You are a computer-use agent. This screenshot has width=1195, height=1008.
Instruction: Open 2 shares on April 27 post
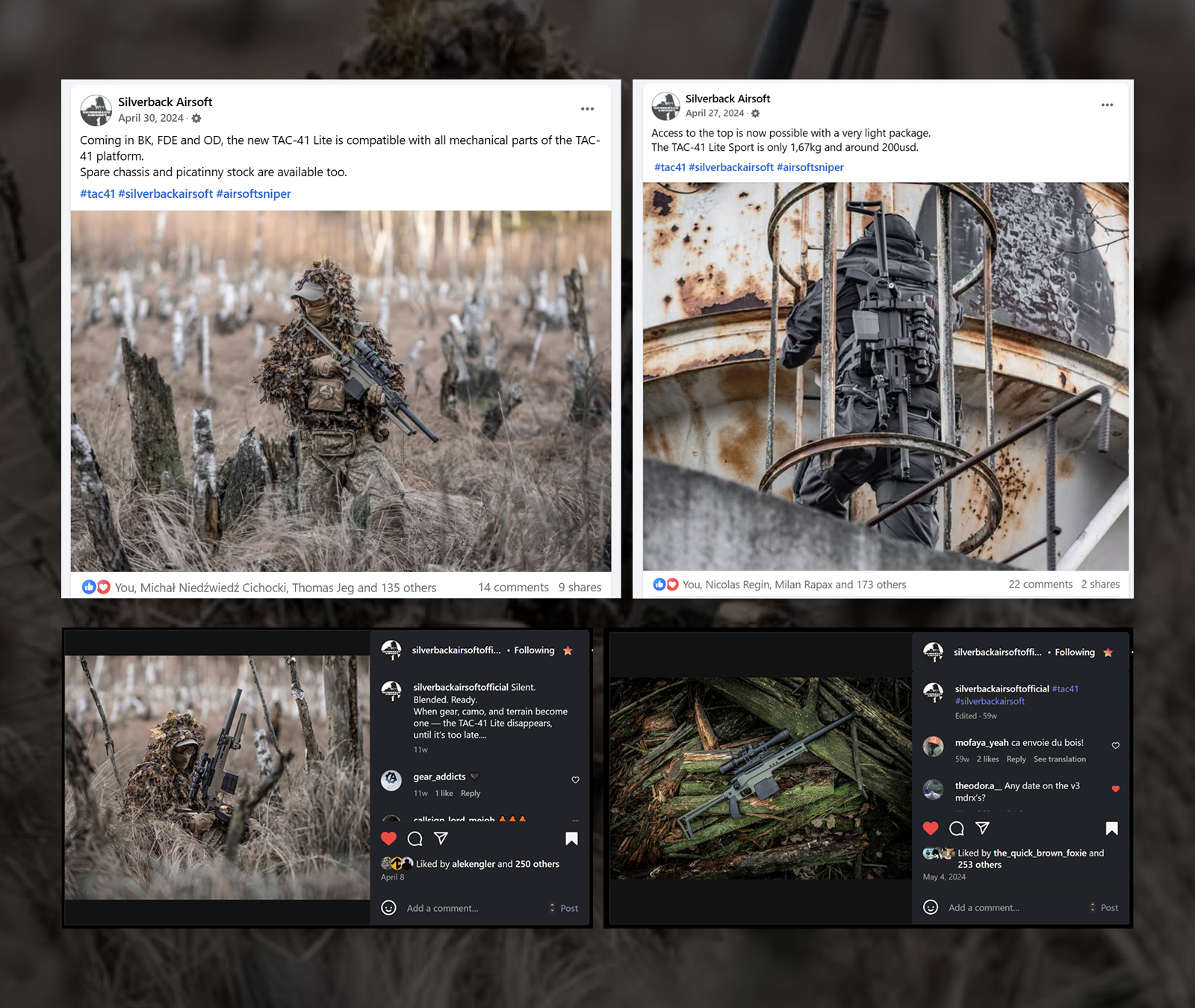[1100, 585]
